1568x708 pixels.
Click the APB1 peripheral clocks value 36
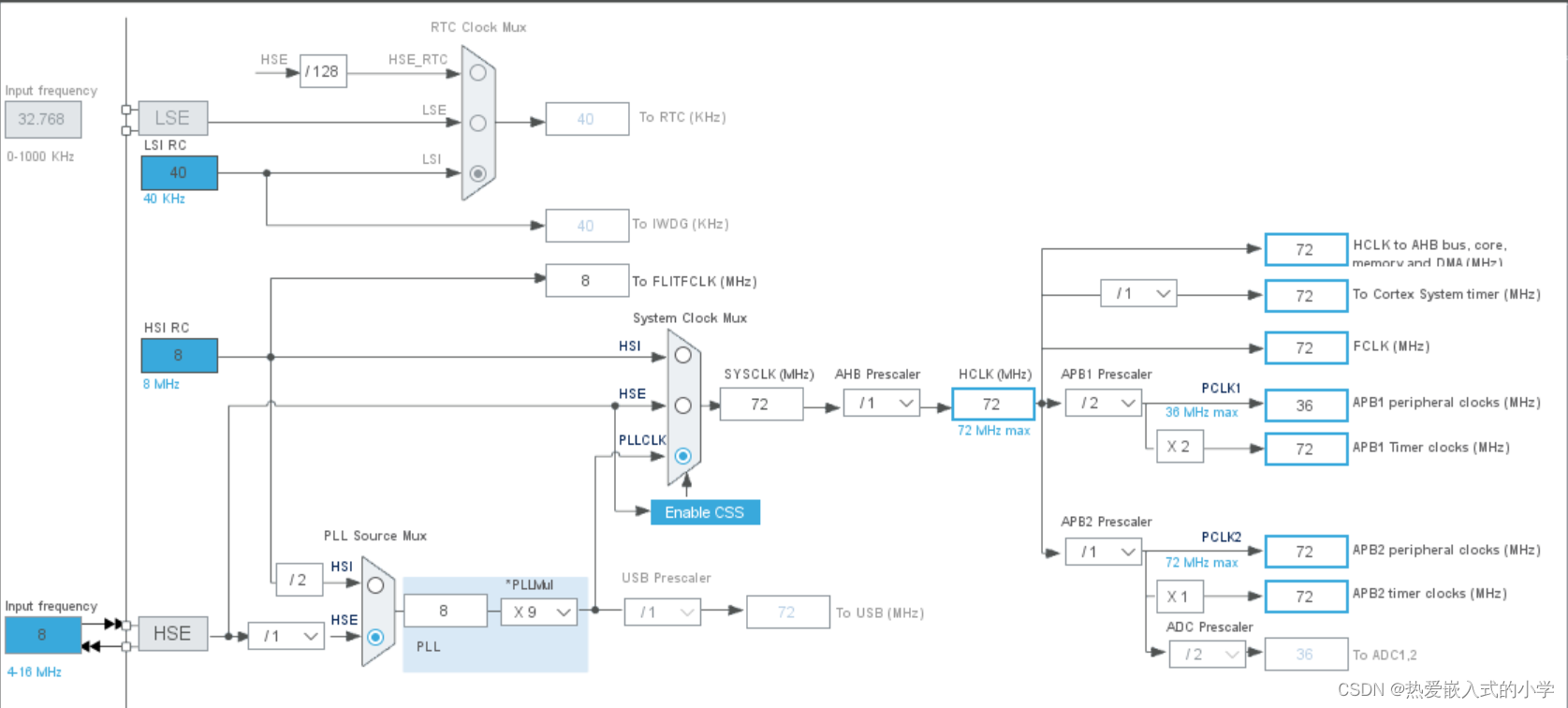pyautogui.click(x=1306, y=406)
